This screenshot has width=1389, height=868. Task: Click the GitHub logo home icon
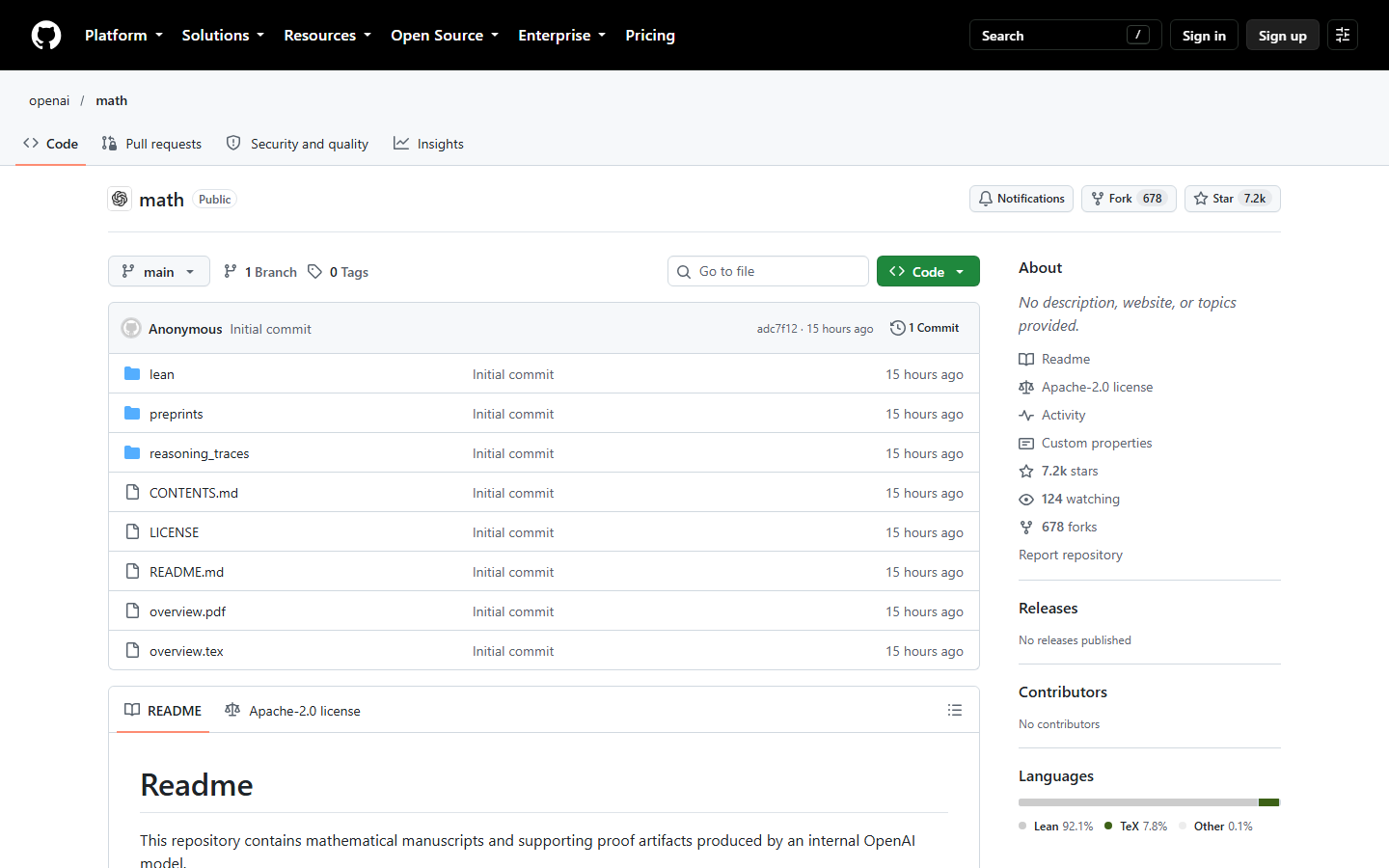(x=46, y=36)
